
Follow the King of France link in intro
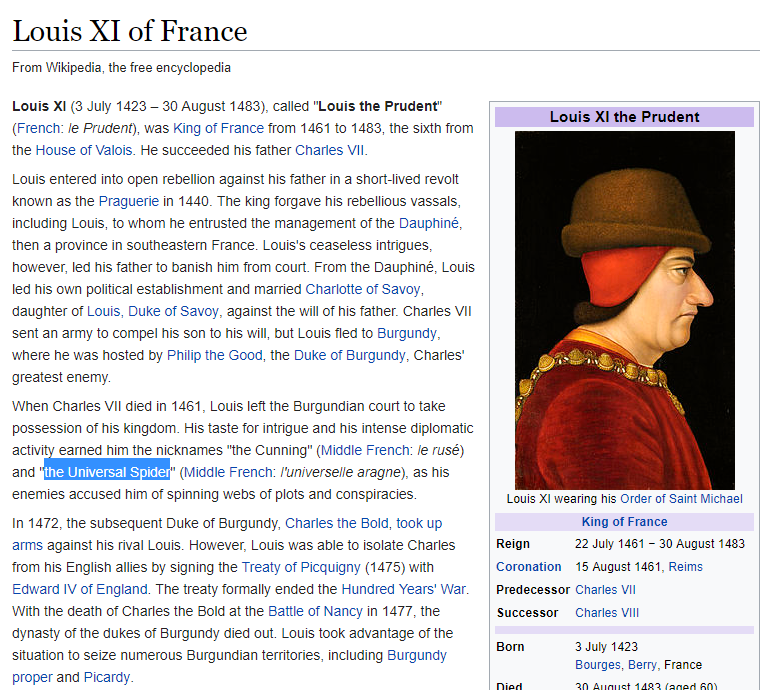(x=218, y=128)
